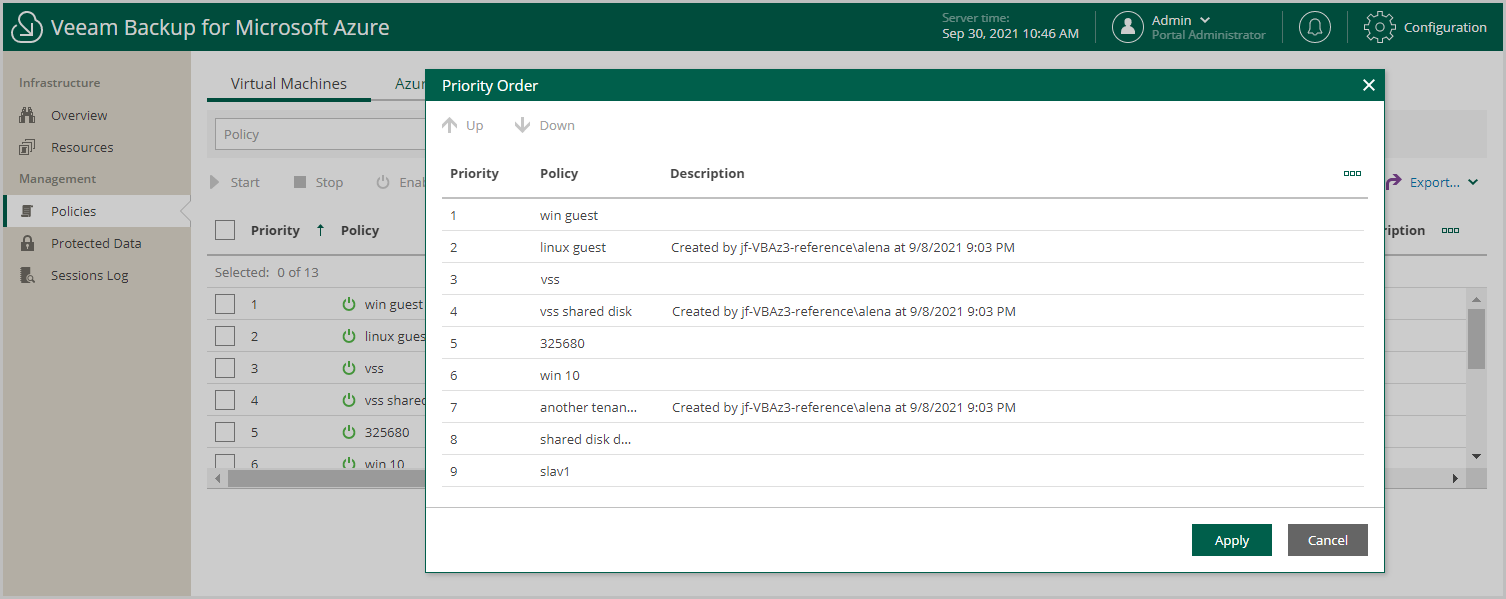Click the power status icon for win guest
This screenshot has width=1506, height=599.
coord(349,304)
